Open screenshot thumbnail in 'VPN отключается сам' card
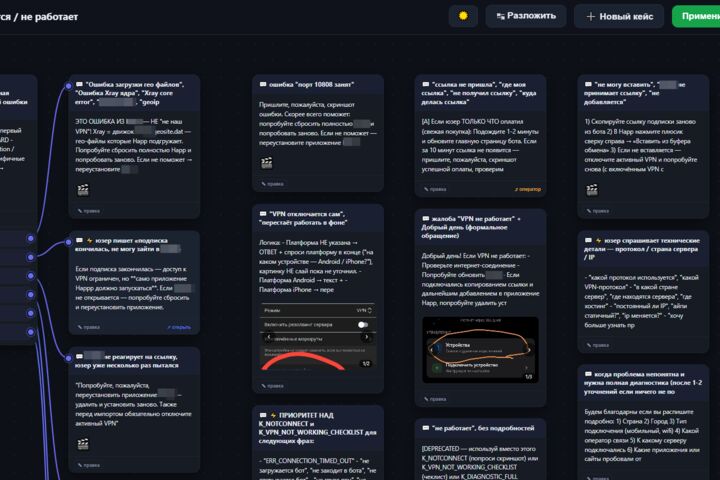 pos(318,337)
